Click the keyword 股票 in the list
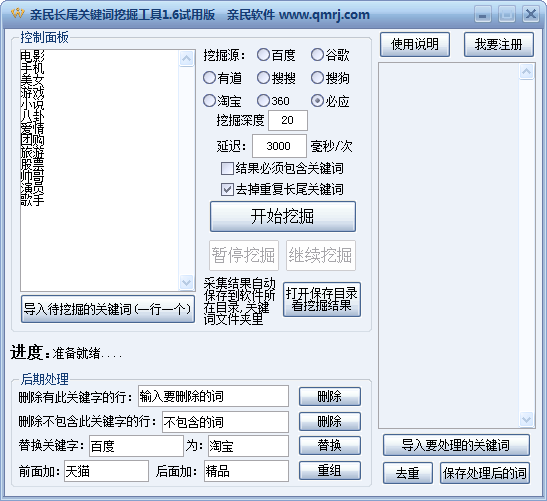 [32, 164]
